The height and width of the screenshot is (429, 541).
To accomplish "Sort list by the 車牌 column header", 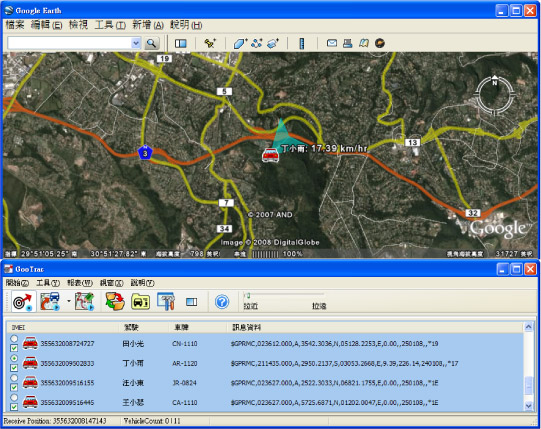I will click(x=197, y=327).
